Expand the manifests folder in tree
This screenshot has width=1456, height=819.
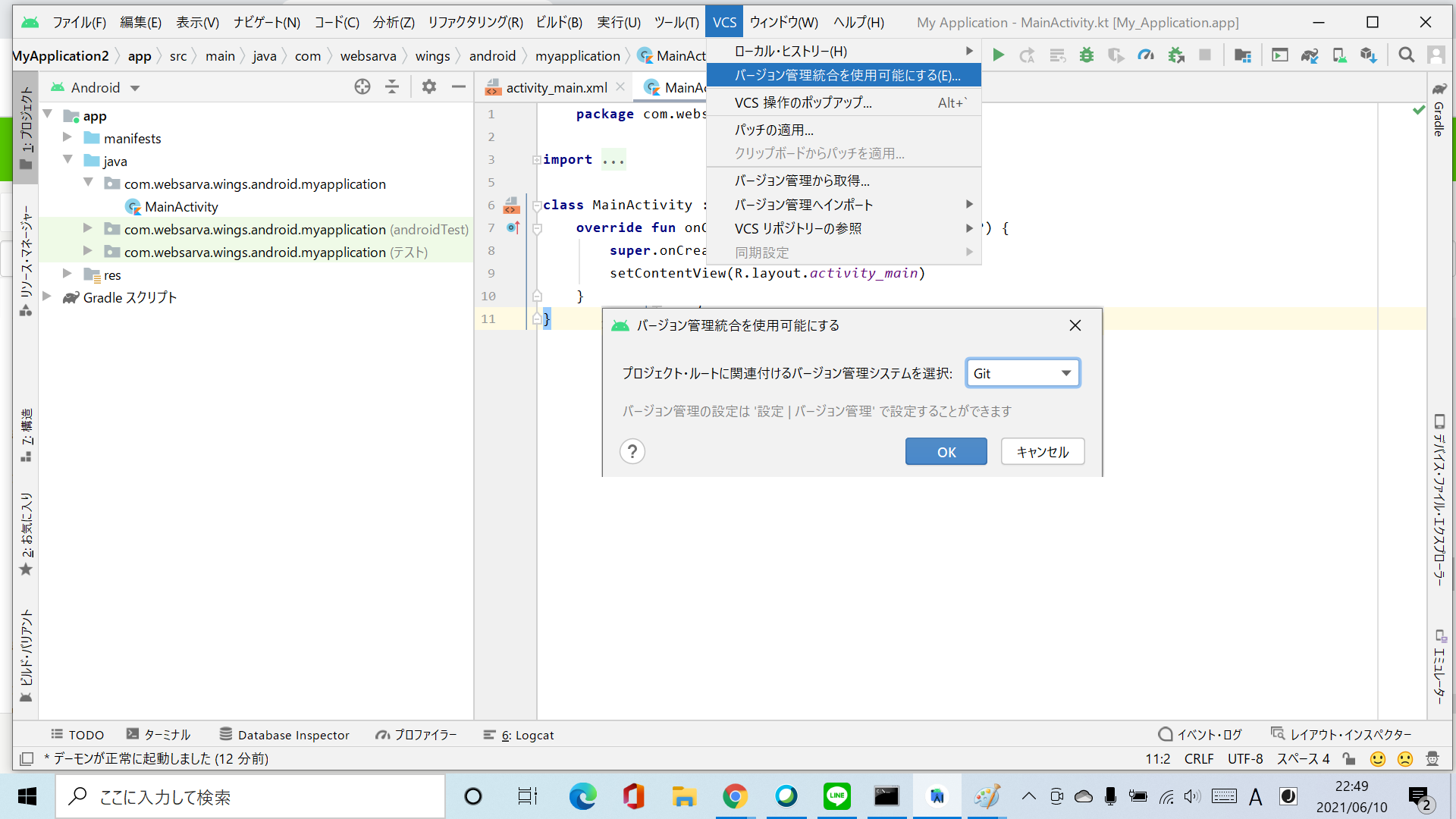pos(67,138)
